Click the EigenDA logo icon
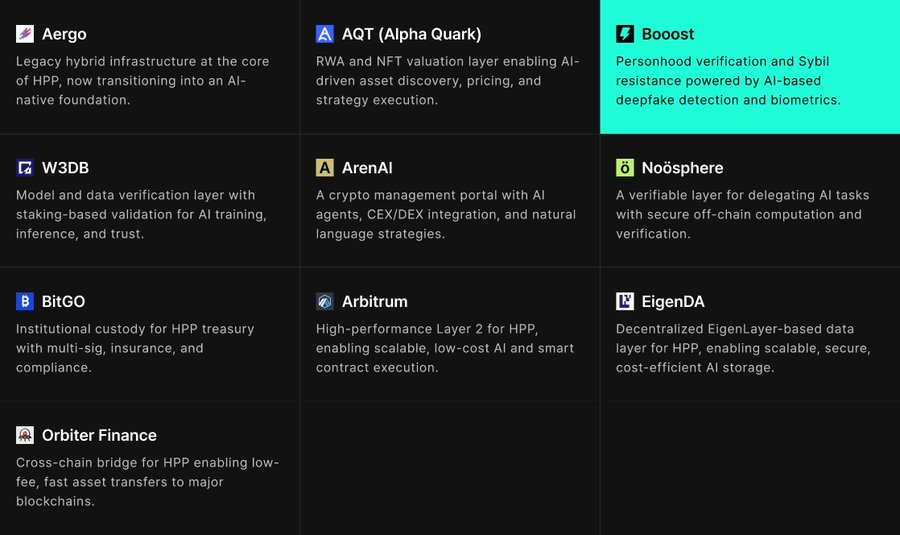 click(625, 301)
